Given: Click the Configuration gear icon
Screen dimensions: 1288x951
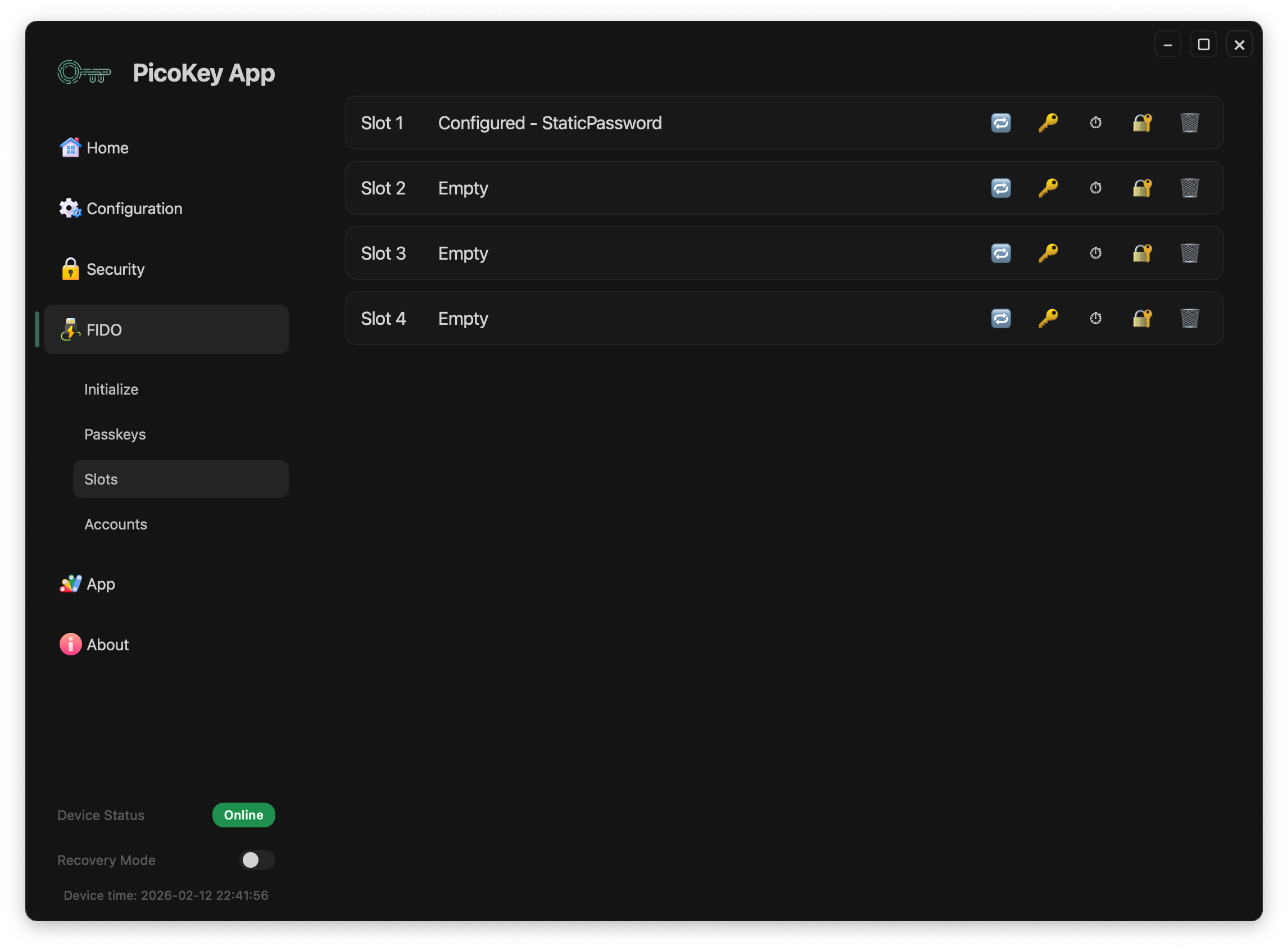Looking at the screenshot, I should pyautogui.click(x=69, y=208).
